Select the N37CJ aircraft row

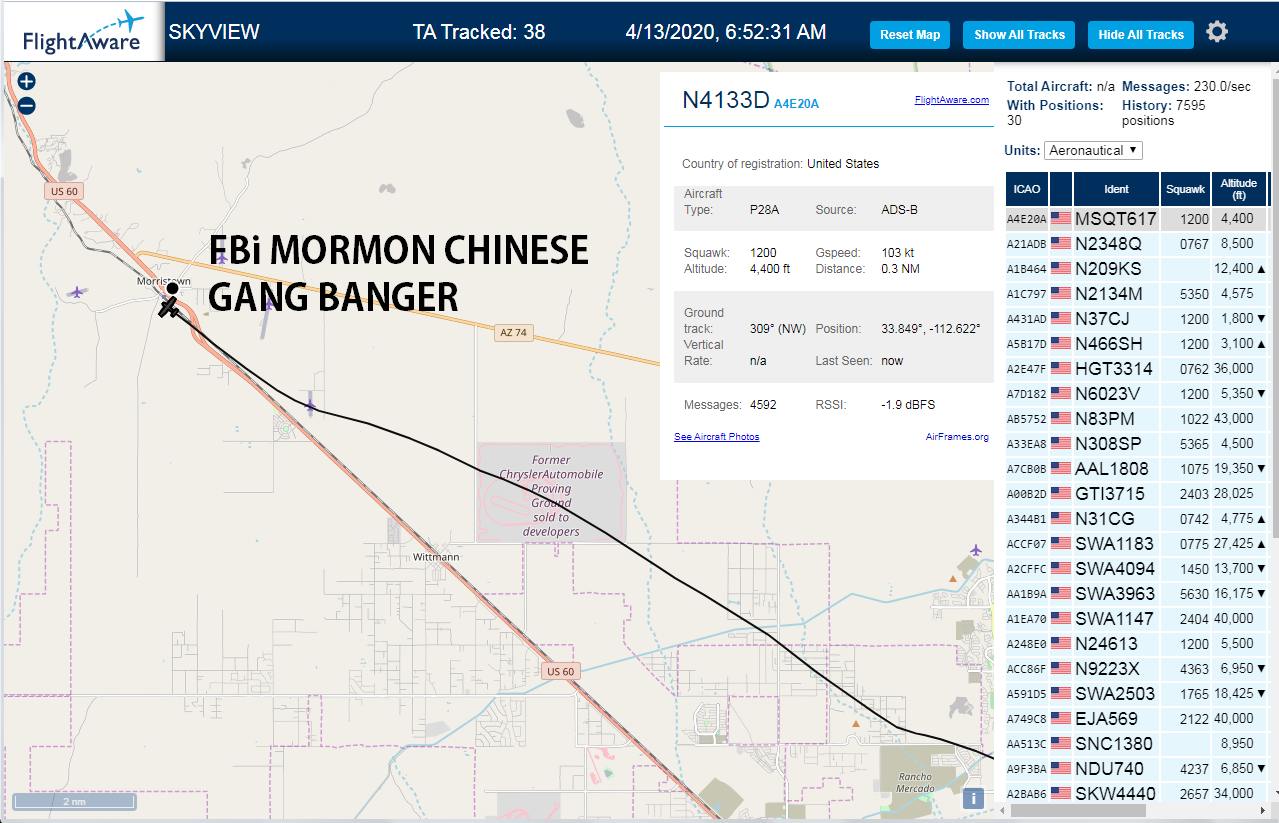(x=1137, y=318)
